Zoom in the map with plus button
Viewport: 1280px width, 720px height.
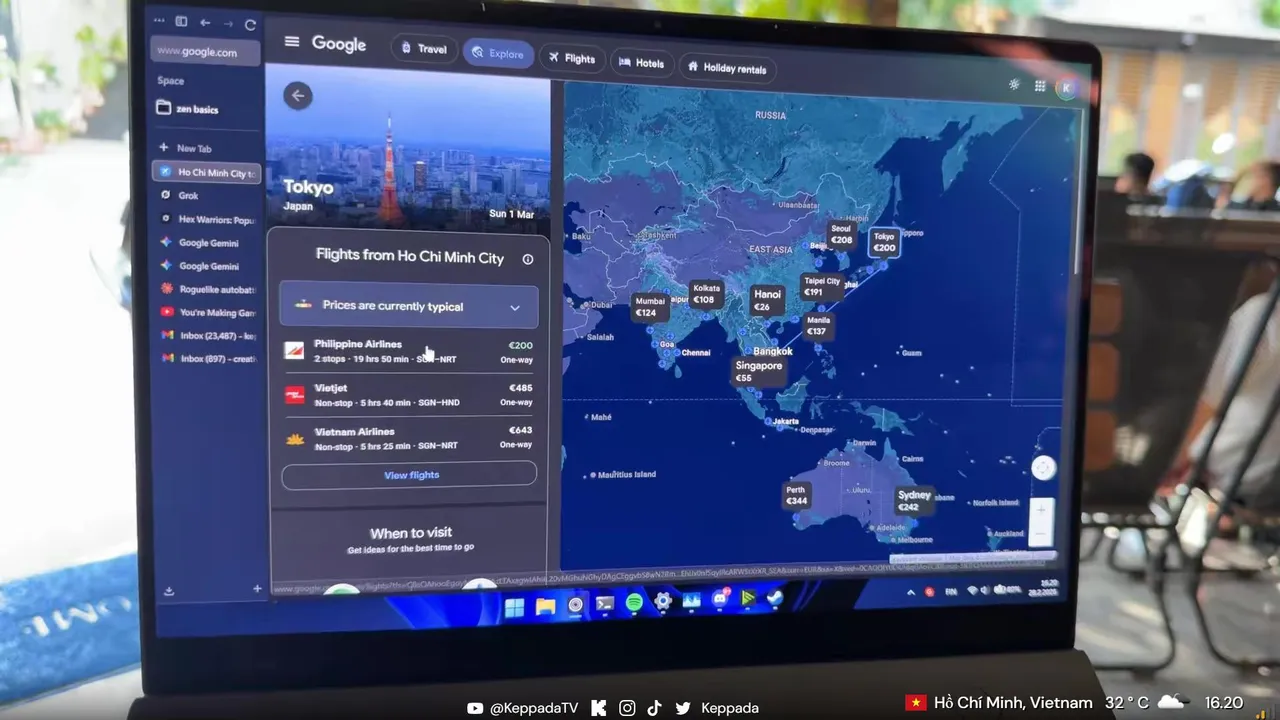[1041, 510]
